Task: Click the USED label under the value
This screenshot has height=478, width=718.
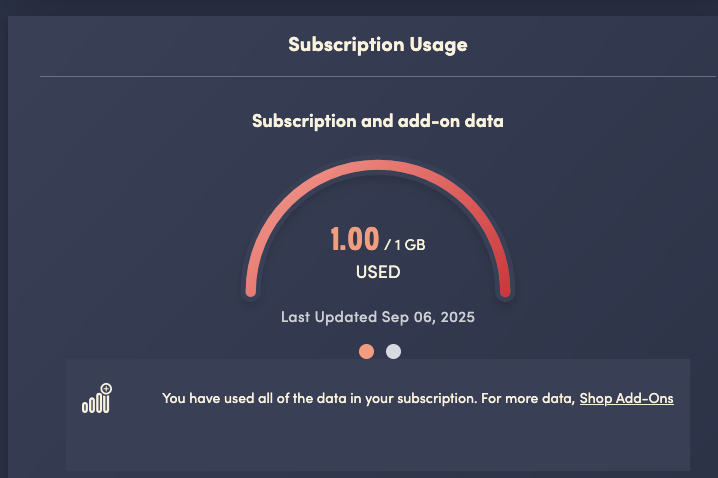Action: point(378,271)
